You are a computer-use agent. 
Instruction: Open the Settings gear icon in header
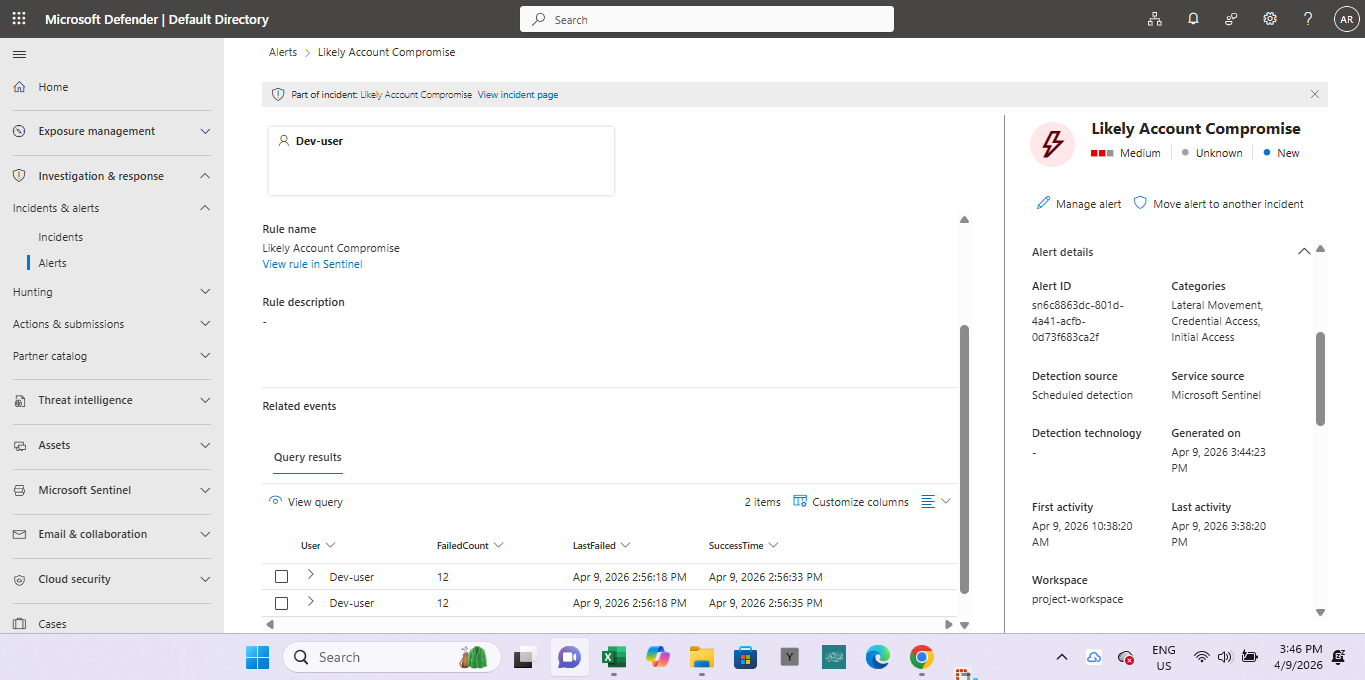(x=1270, y=19)
